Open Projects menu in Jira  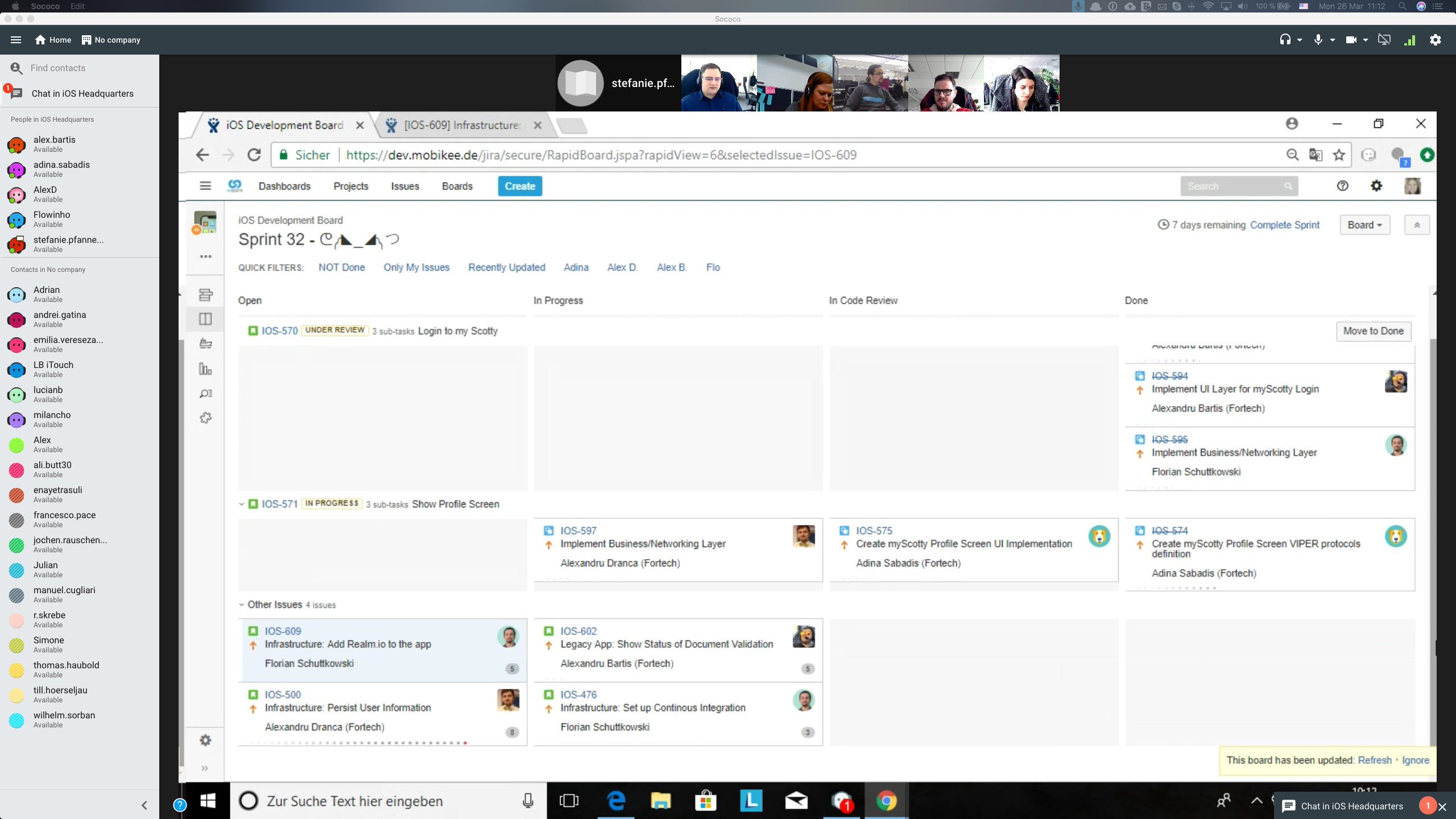[351, 186]
